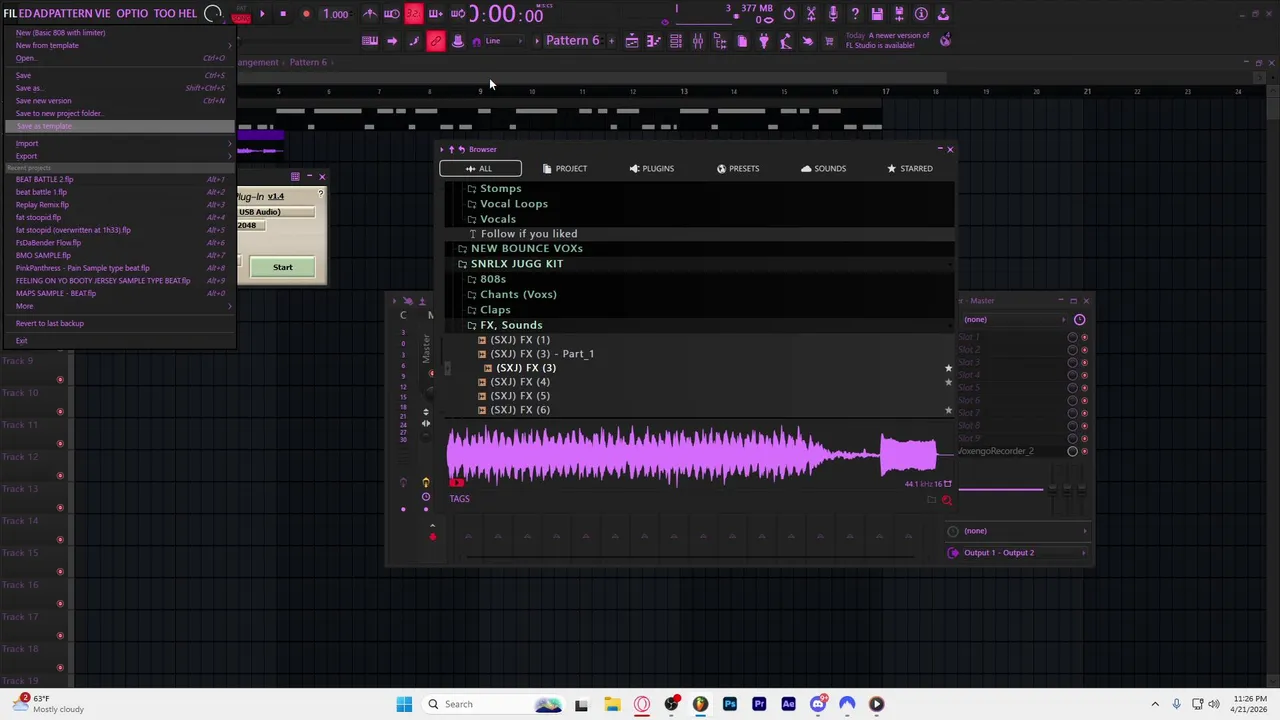Open File Explorer from taskbar

(612, 704)
